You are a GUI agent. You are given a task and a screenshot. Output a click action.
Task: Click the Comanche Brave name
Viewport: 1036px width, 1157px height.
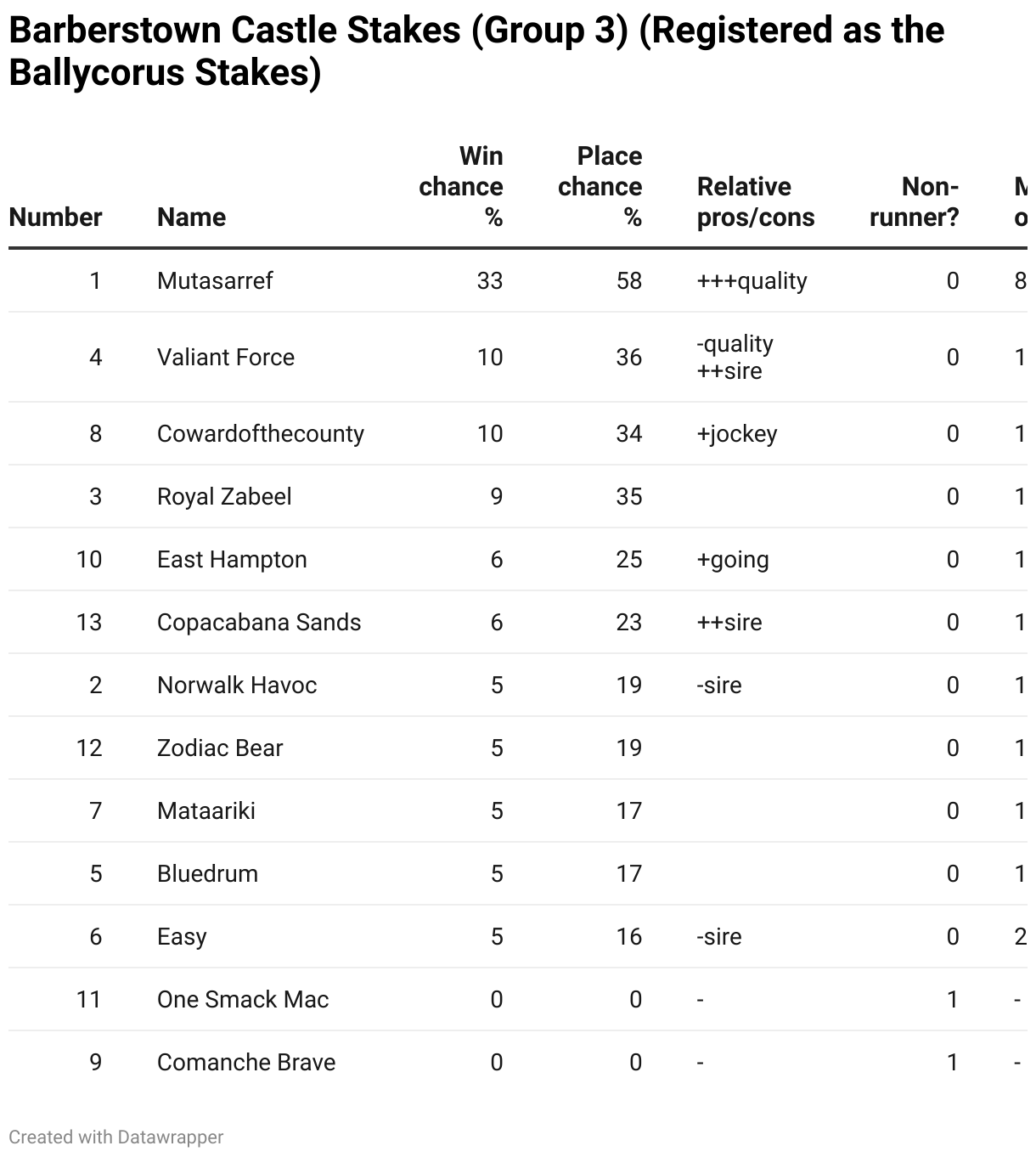click(246, 1063)
